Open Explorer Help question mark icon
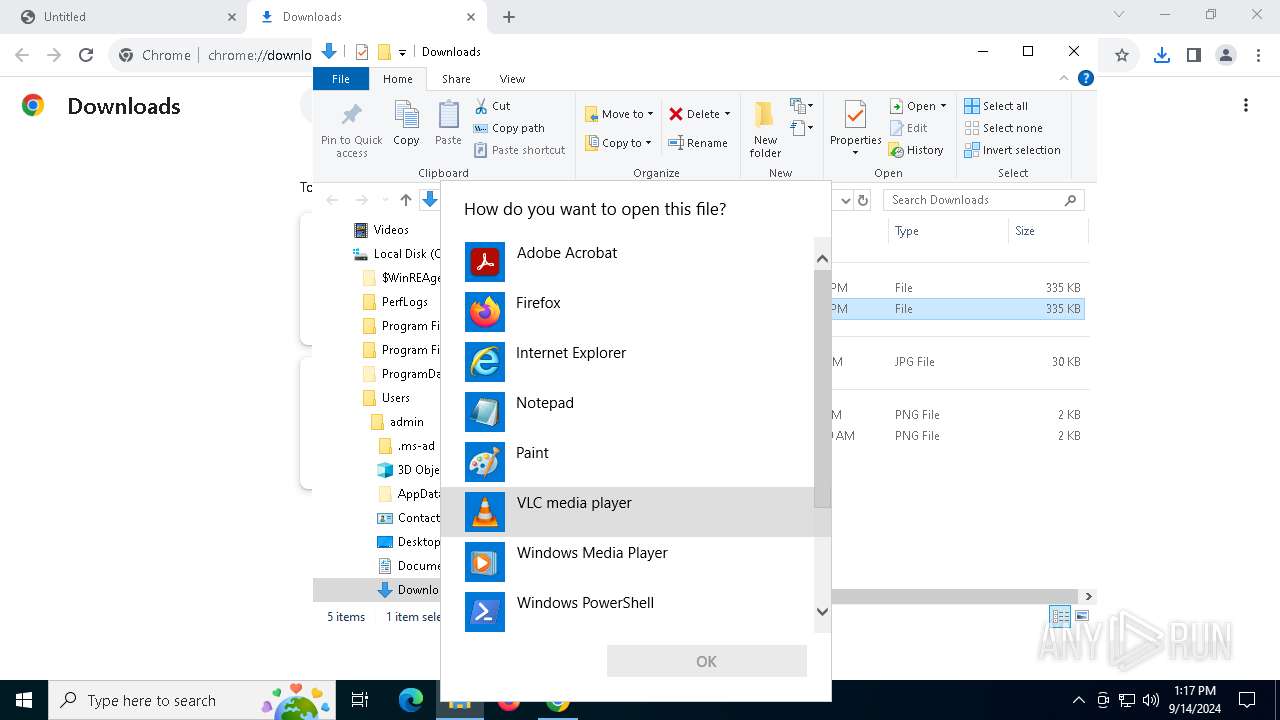 click(x=1086, y=79)
